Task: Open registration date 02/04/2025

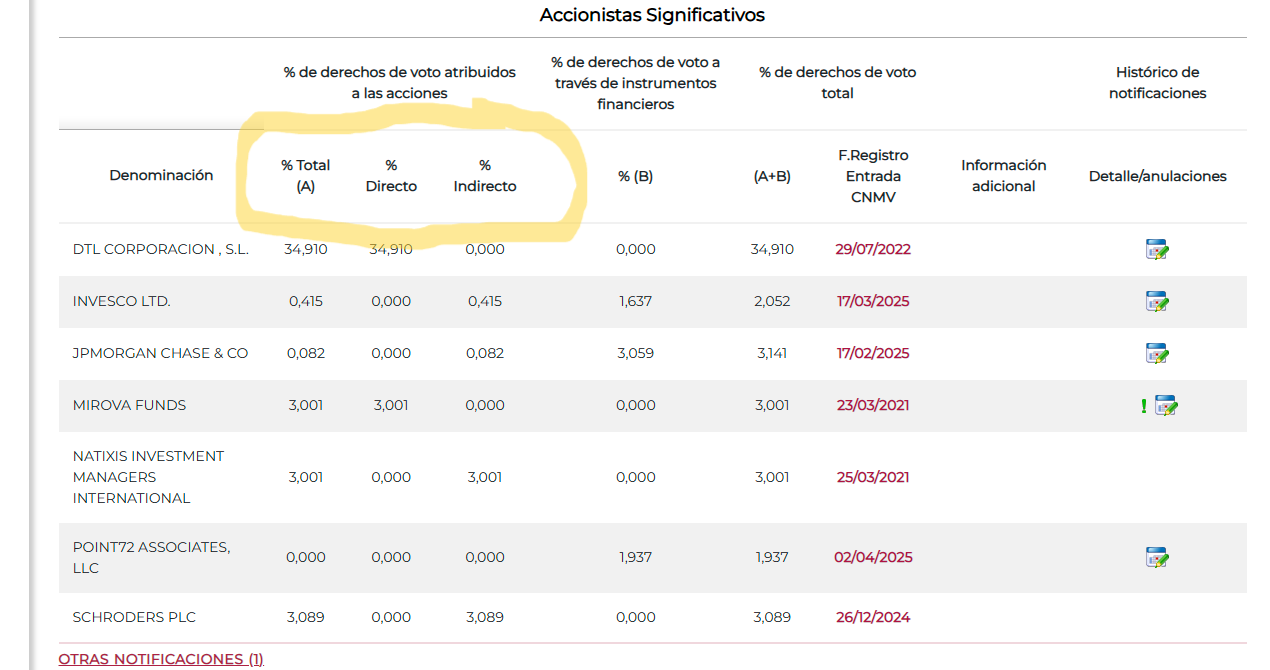Action: click(873, 557)
